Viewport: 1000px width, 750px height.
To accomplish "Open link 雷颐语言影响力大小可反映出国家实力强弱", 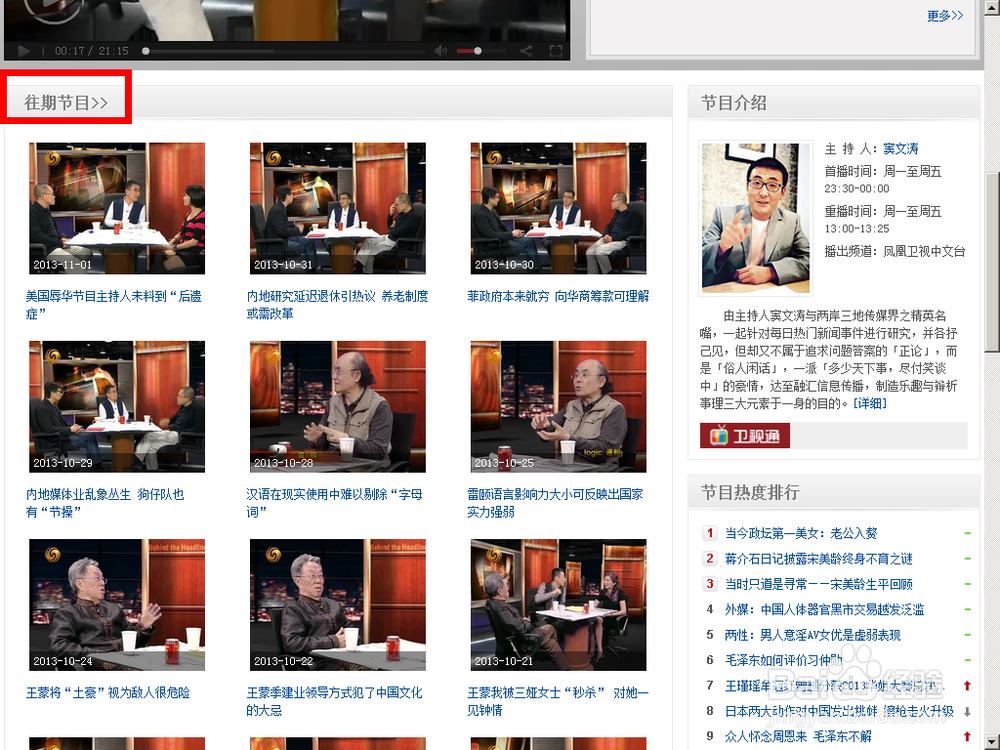I will [555, 503].
